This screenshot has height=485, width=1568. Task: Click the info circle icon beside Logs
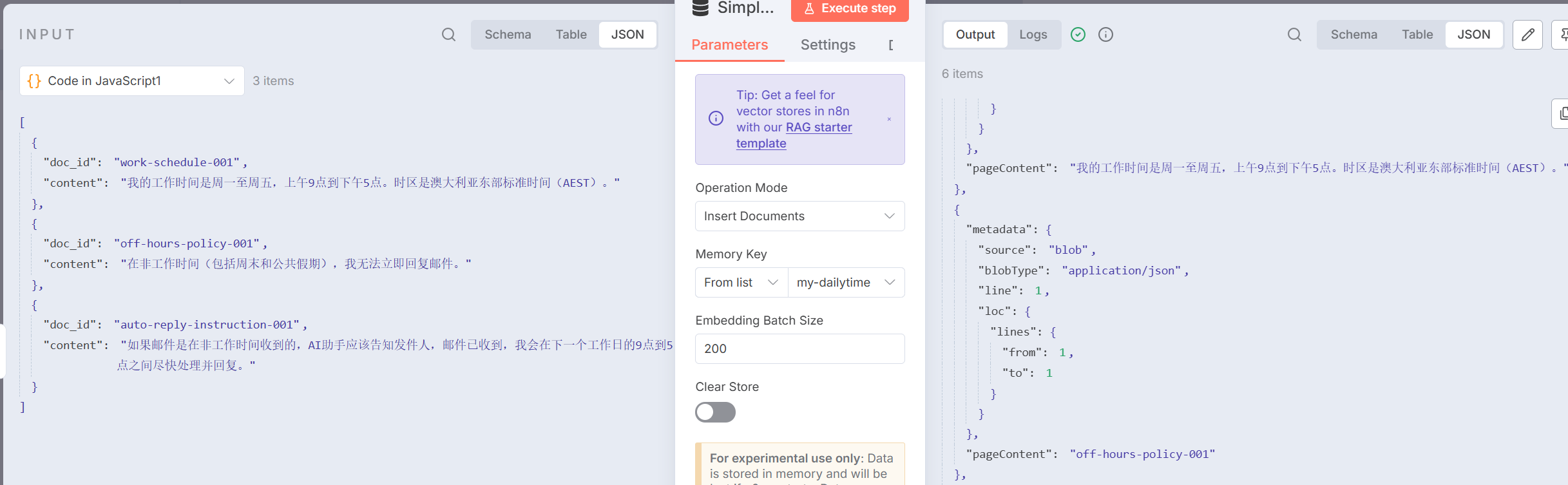[1105, 35]
